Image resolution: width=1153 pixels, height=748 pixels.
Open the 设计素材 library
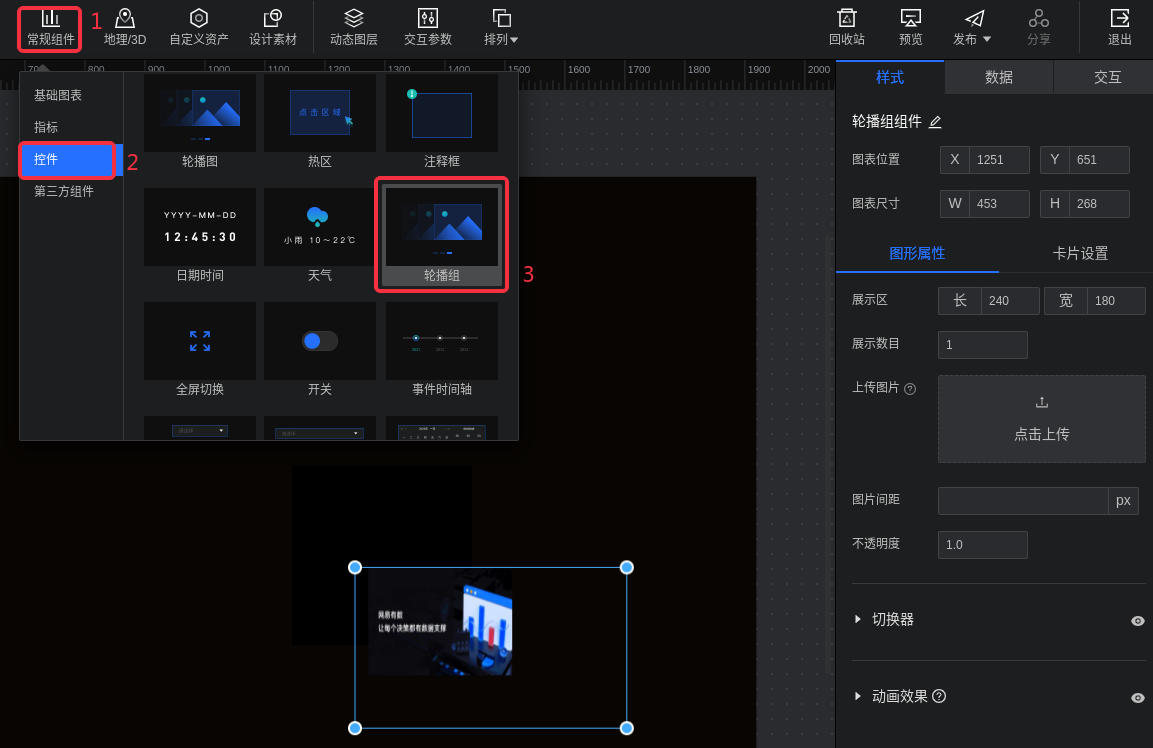272,27
